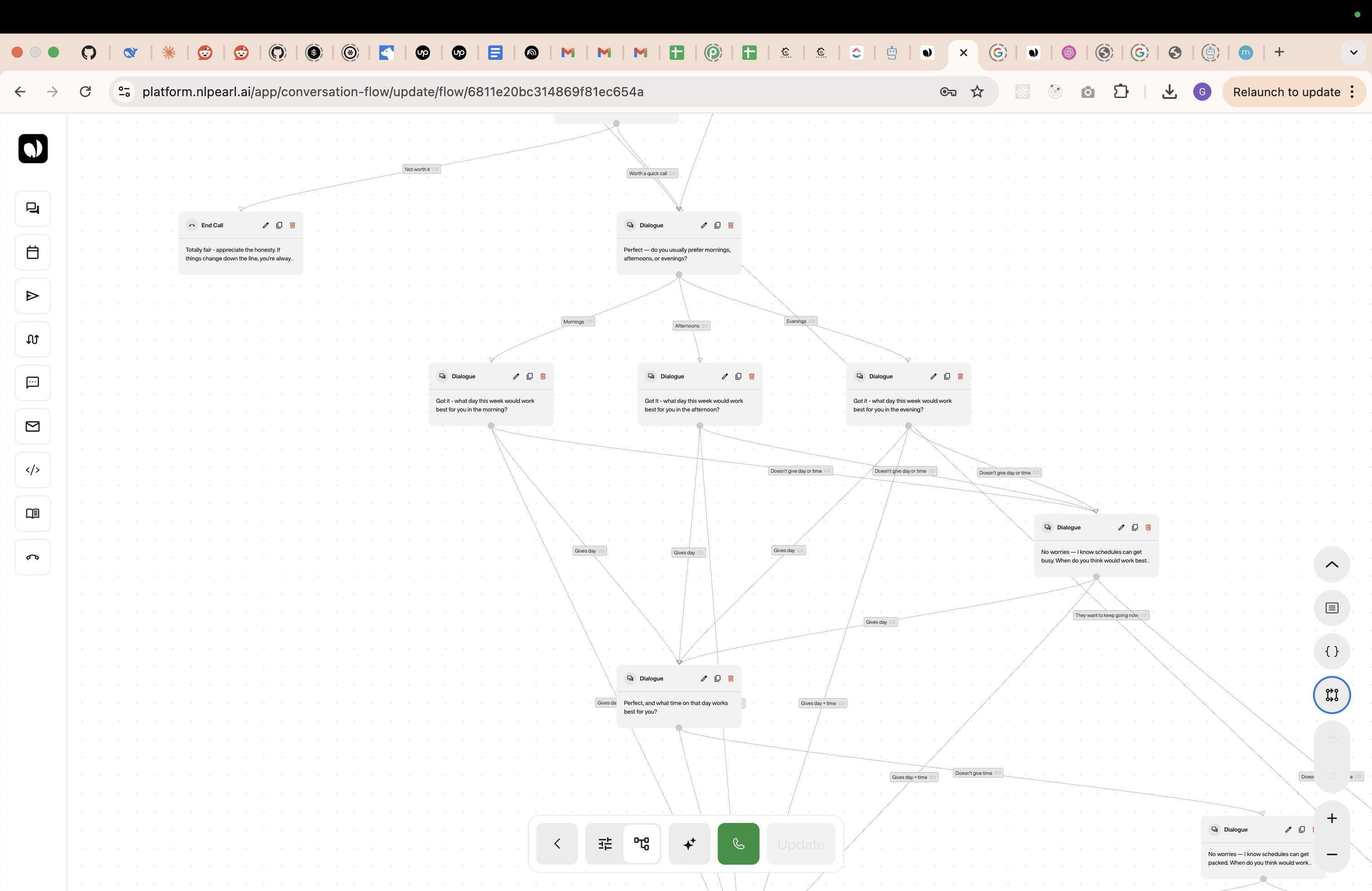The width and height of the screenshot is (1372, 891).
Task: Switch to settings sliders view toggle
Action: (x=605, y=844)
